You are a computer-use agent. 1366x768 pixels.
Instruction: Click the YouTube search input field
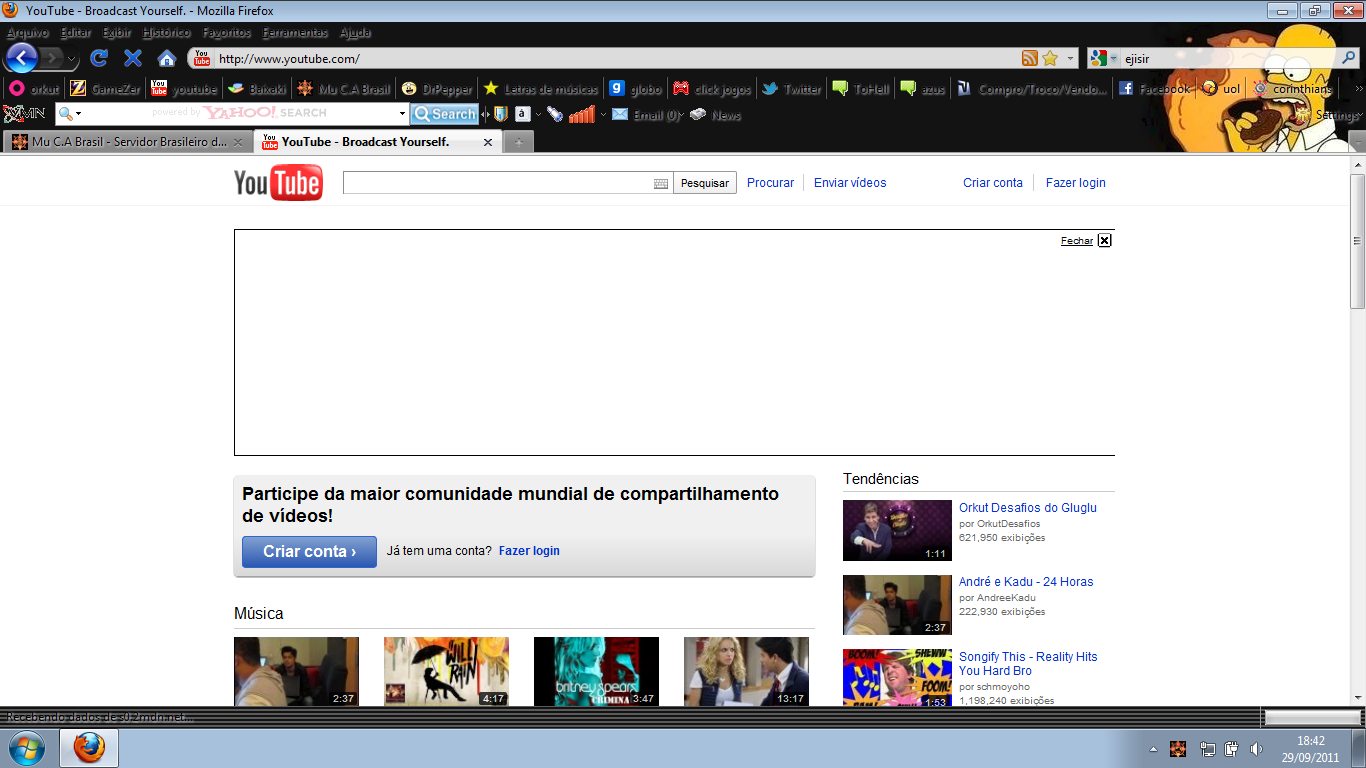(497, 183)
